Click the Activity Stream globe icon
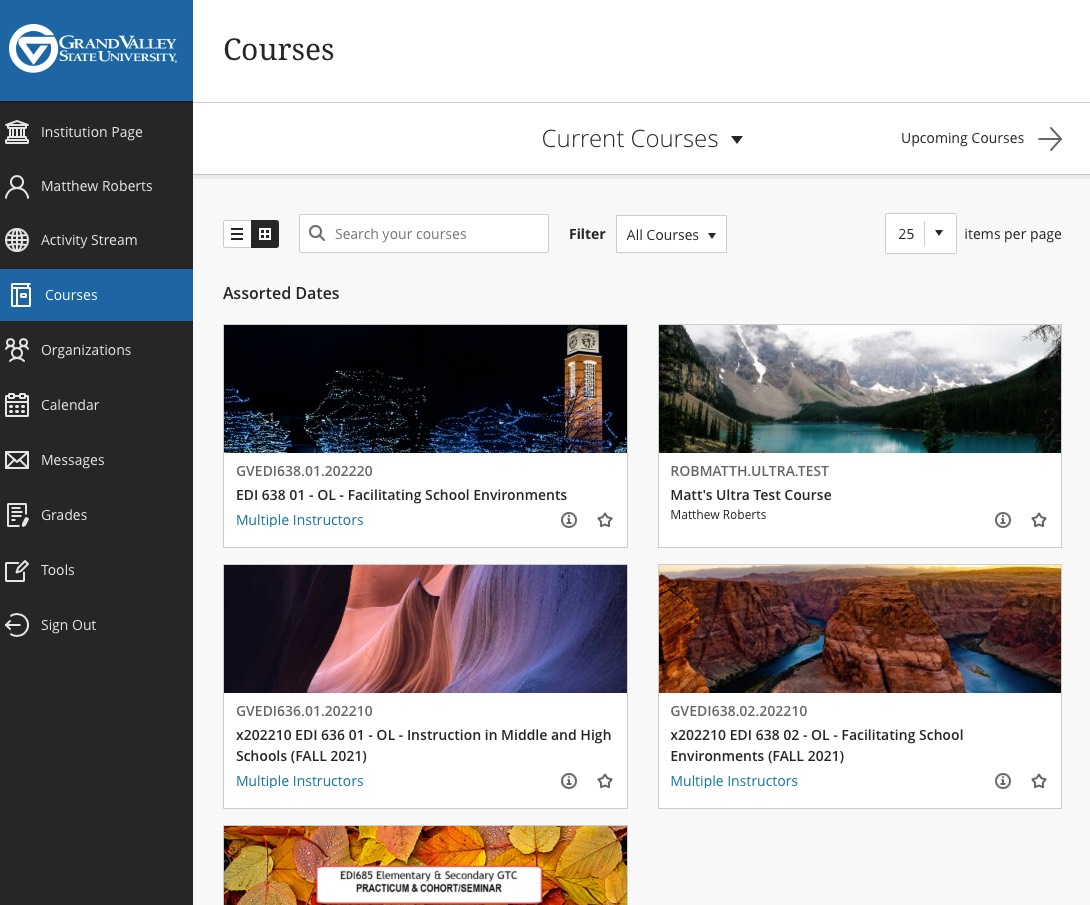Image resolution: width=1090 pixels, height=905 pixels. (17, 240)
